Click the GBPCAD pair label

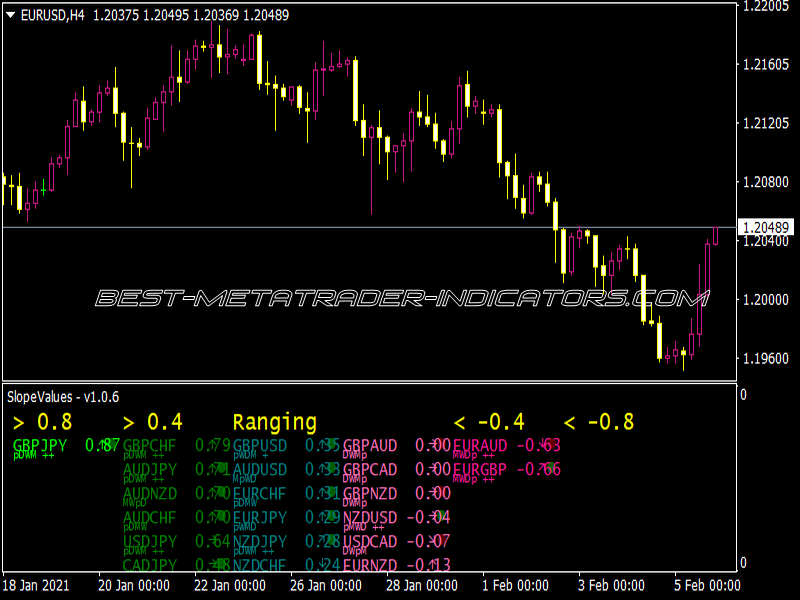pos(370,469)
